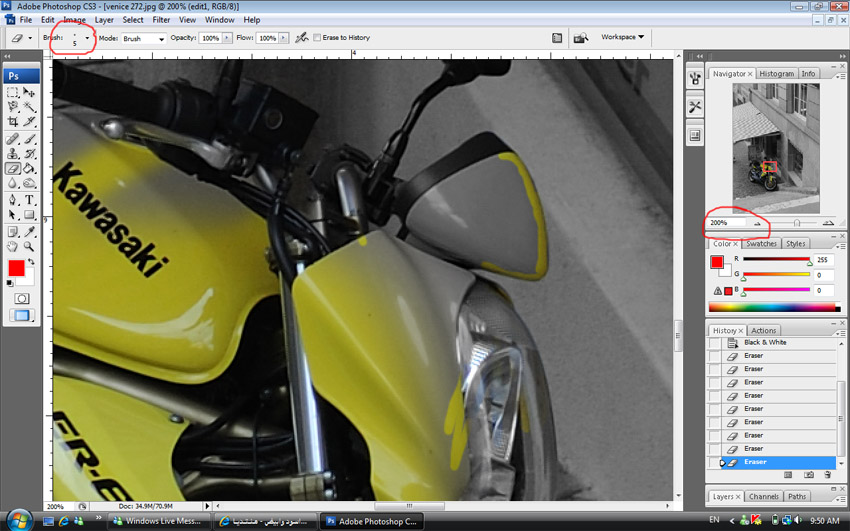Open the Opacity slider arrow
The height and width of the screenshot is (531, 850).
(x=227, y=38)
